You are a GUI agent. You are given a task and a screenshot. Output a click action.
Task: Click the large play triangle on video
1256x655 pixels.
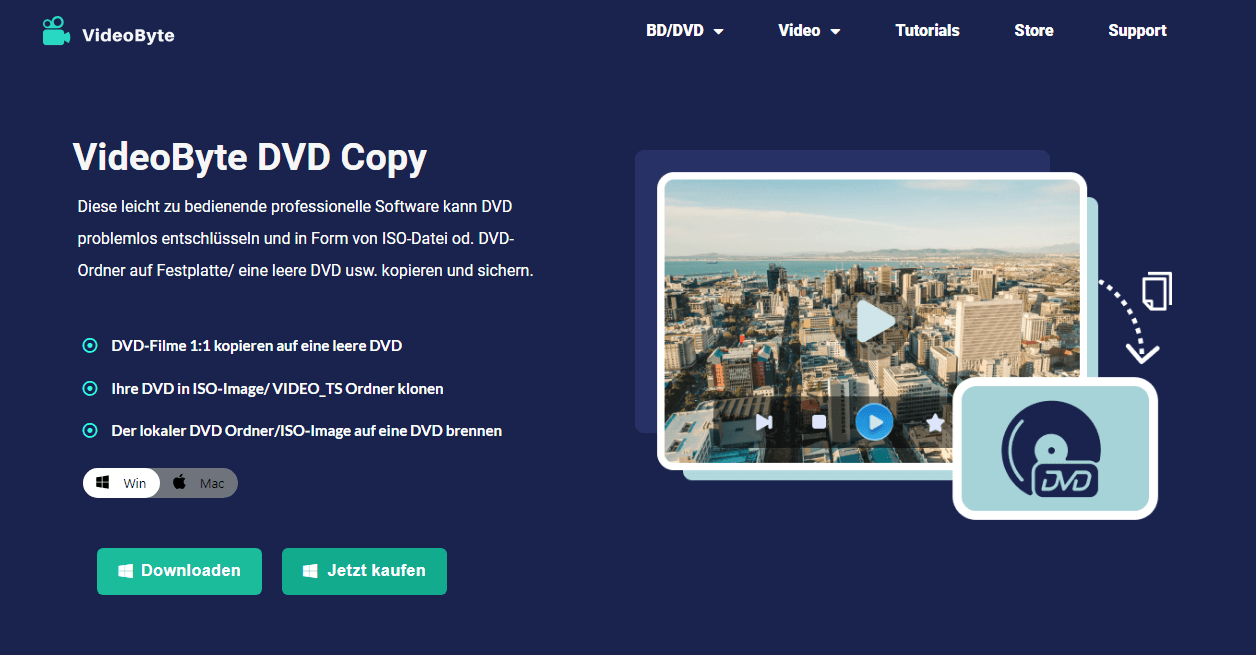875,322
